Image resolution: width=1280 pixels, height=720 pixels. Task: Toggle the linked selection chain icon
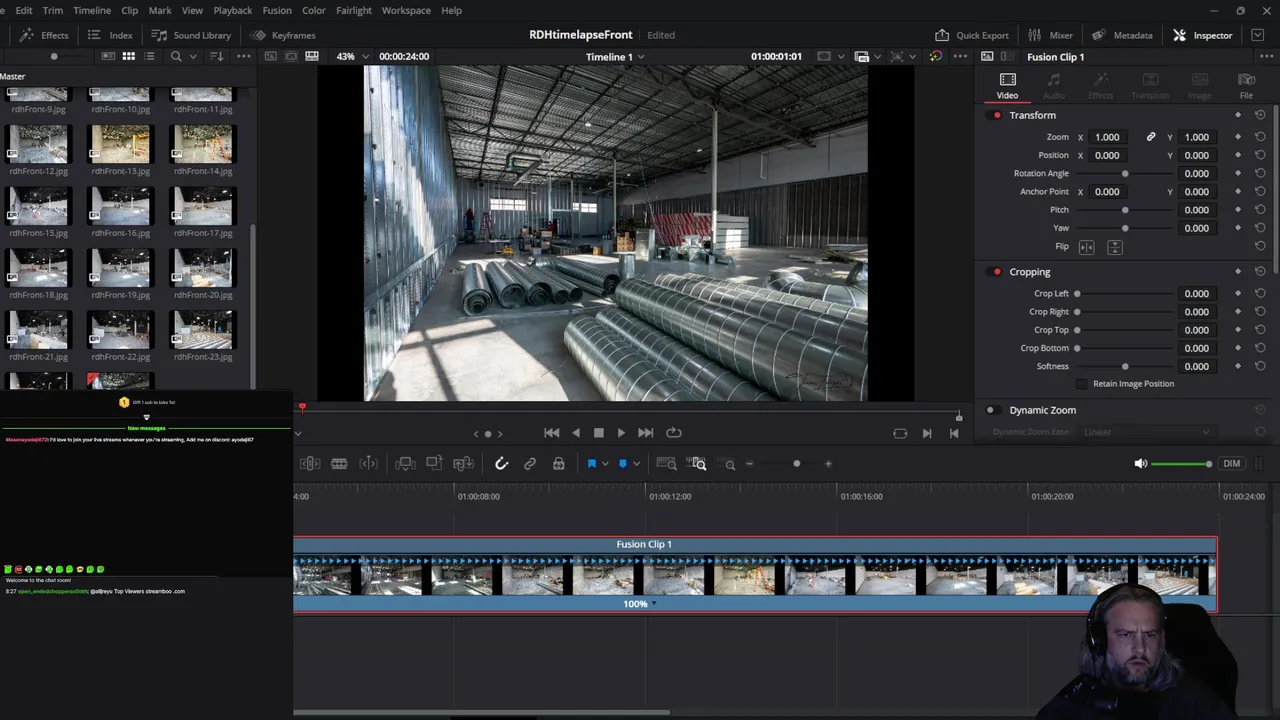click(530, 464)
